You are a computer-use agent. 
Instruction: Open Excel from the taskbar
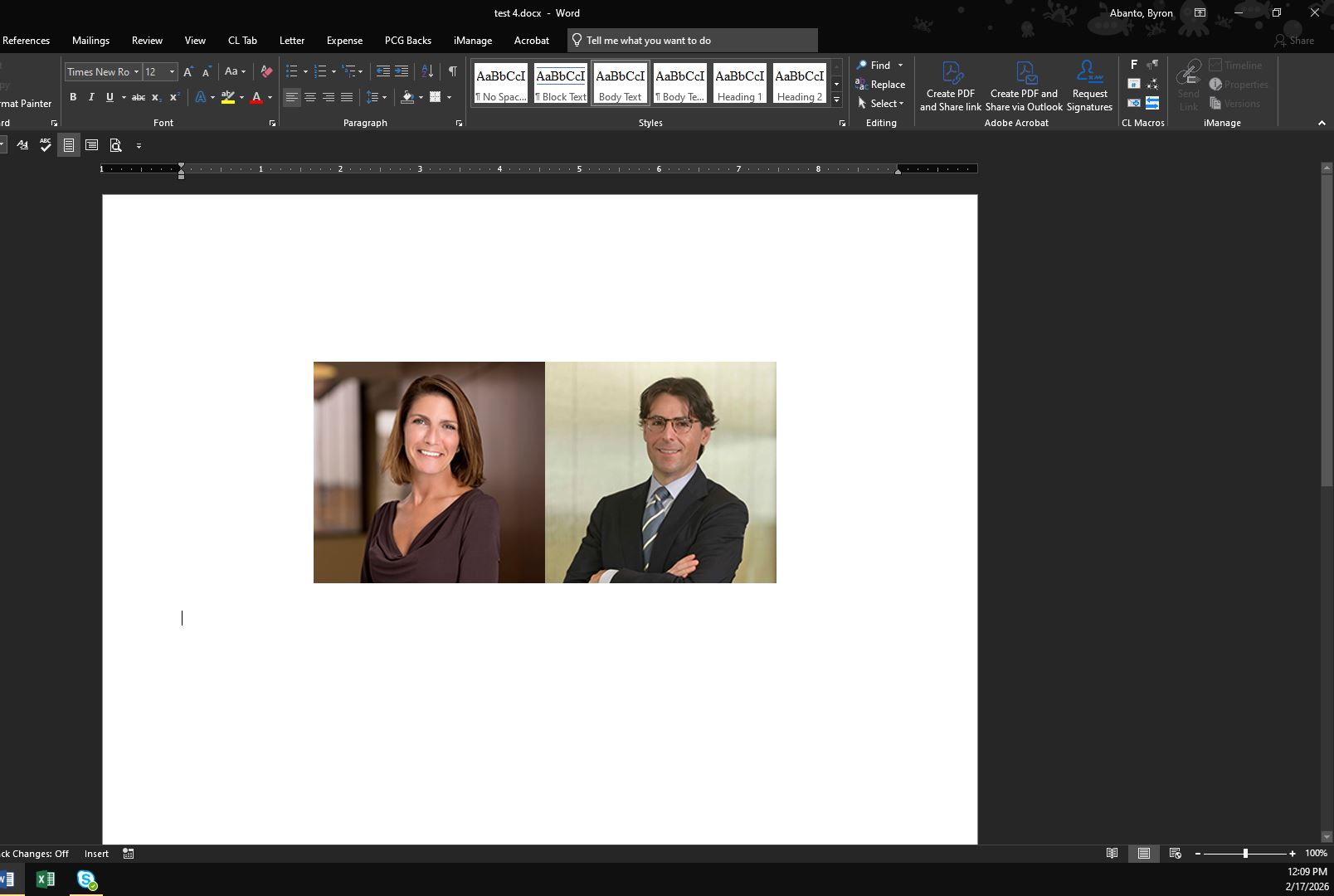point(46,879)
